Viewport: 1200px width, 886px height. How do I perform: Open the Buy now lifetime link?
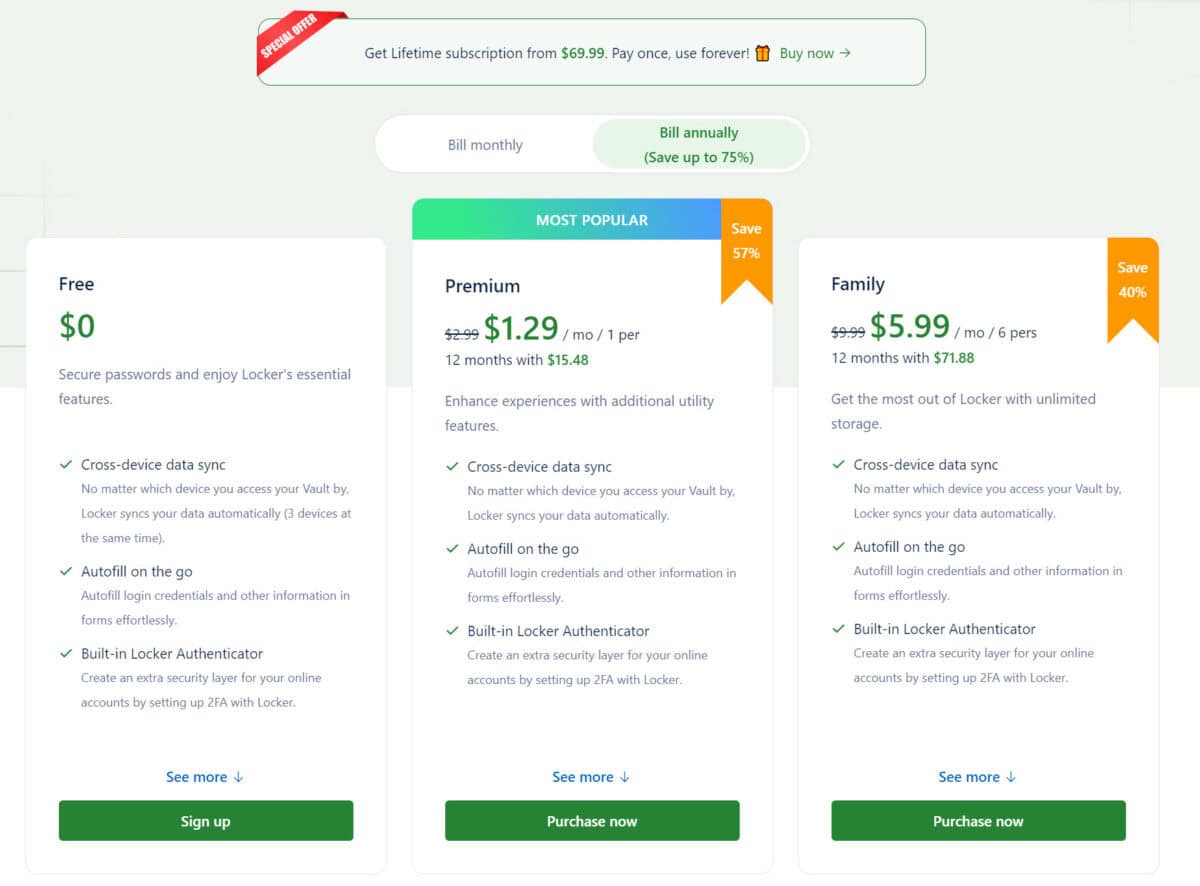(815, 53)
